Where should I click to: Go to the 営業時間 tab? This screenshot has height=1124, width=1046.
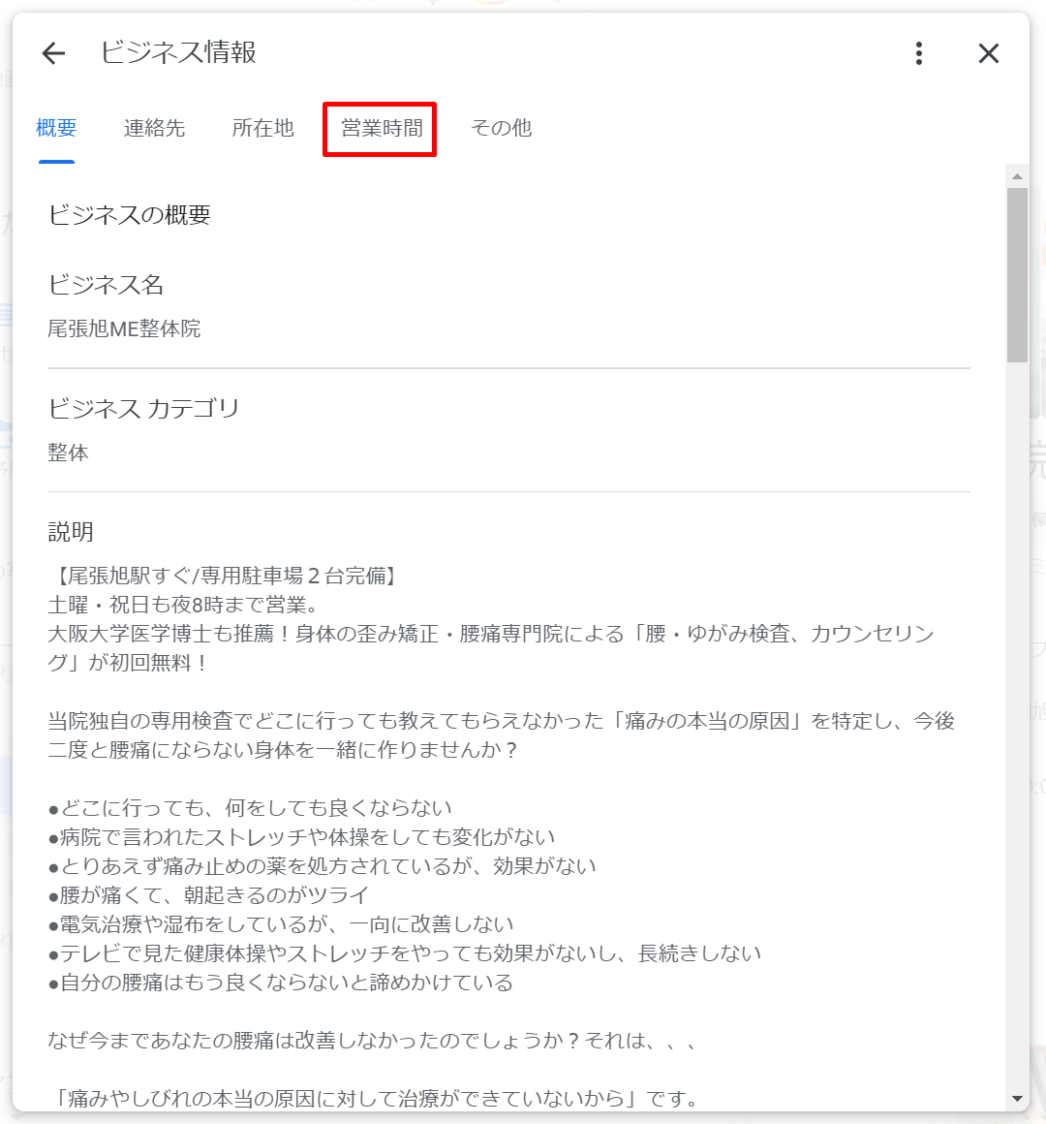click(x=380, y=128)
